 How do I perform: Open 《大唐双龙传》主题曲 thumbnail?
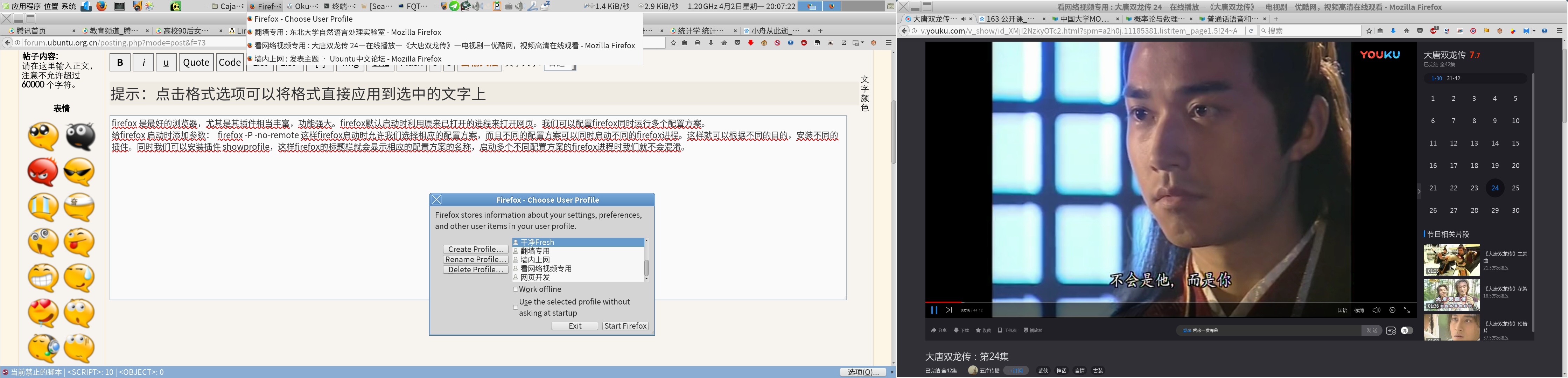pyautogui.click(x=1452, y=260)
